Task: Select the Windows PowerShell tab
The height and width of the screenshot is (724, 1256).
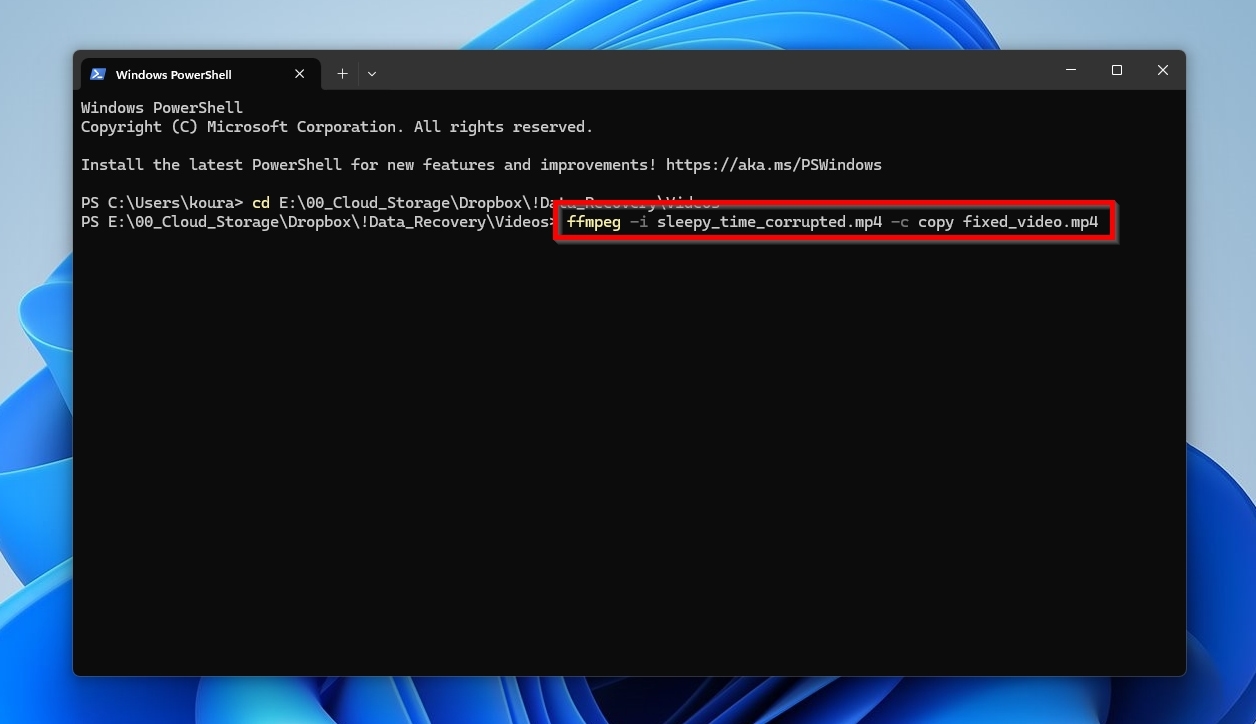Action: [x=200, y=74]
